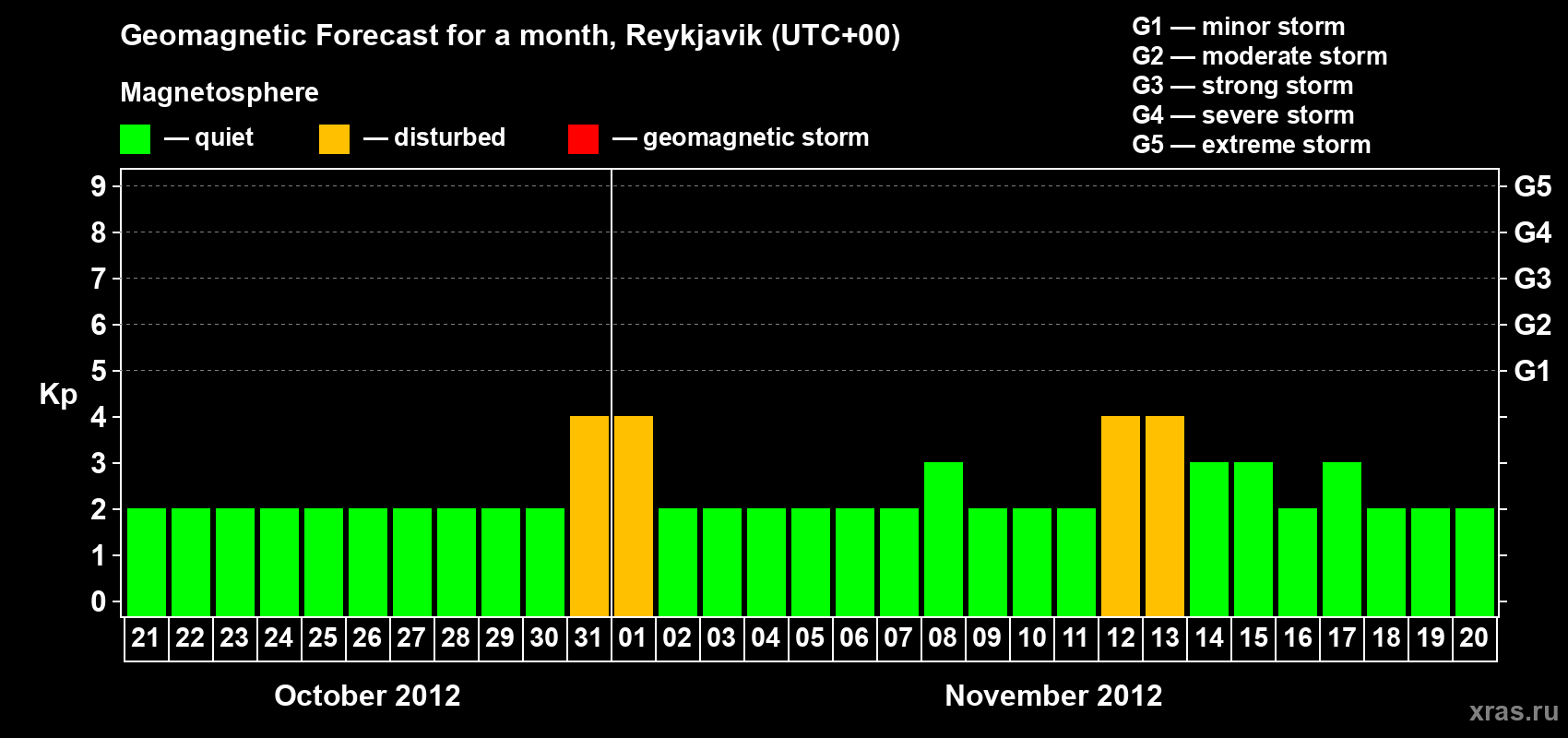This screenshot has width=1568, height=738.
Task: Click the date label 10
Action: (x=1031, y=638)
